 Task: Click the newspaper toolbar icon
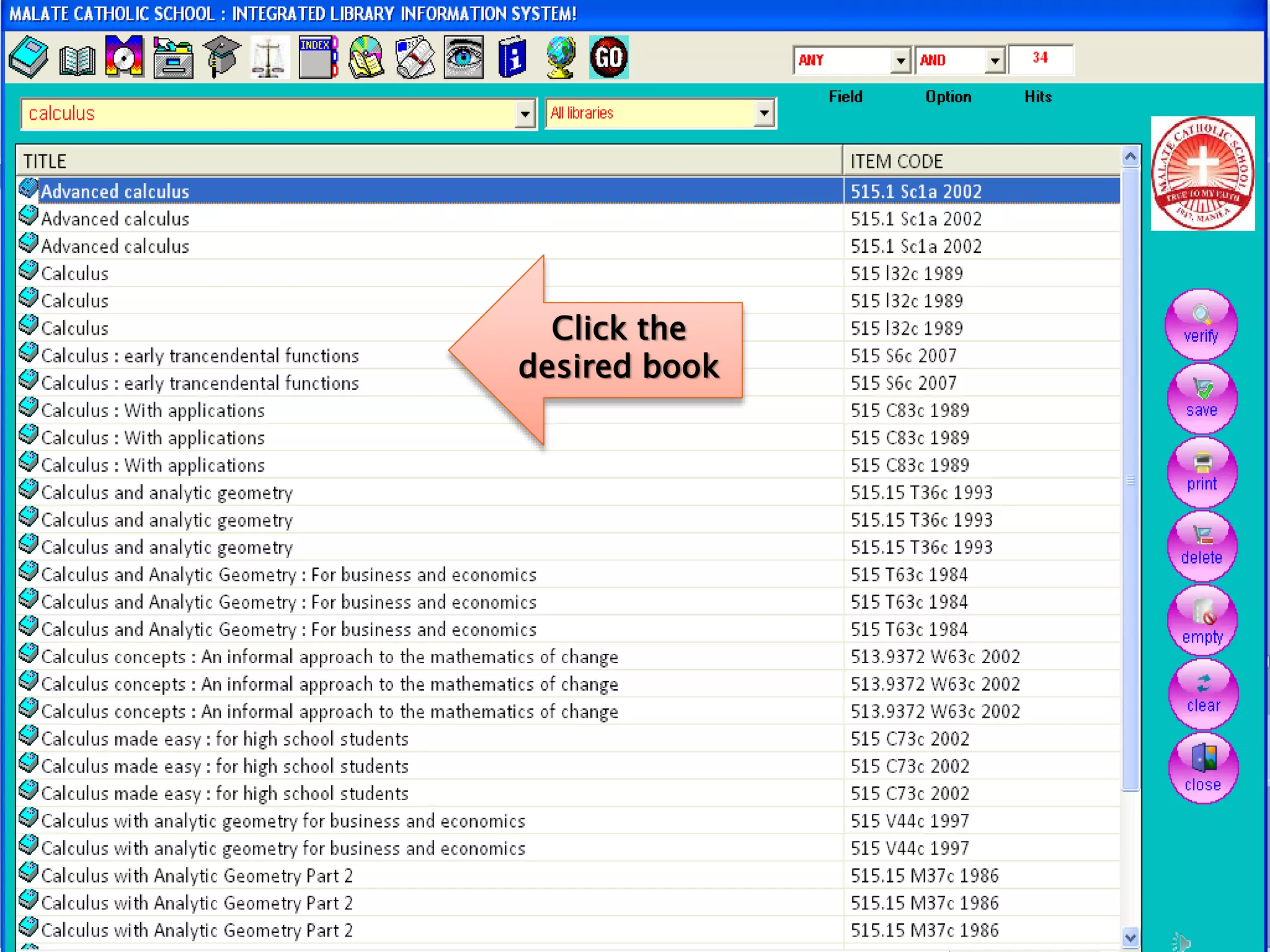(415, 58)
